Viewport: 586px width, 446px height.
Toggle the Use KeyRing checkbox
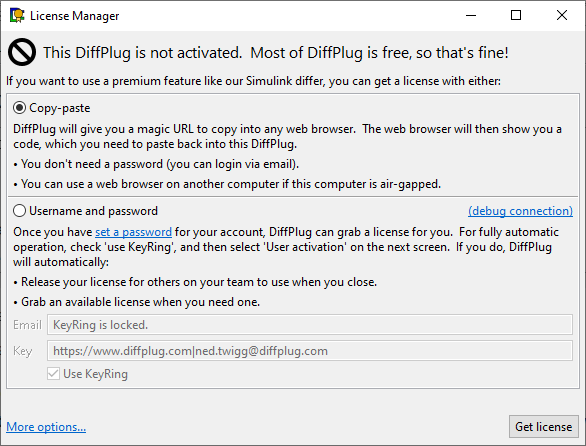[53, 373]
